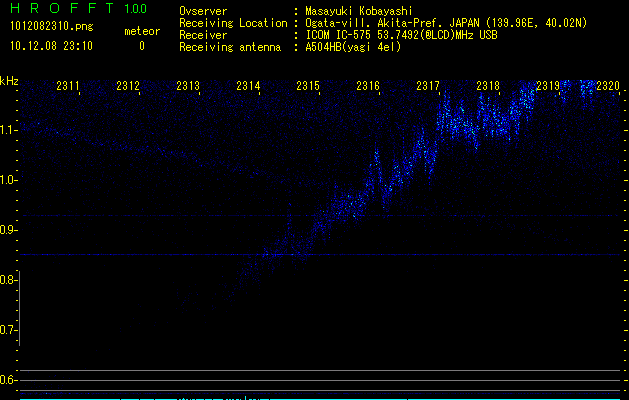The width and height of the screenshot is (629, 400).
Task: Click the 0.8 kHz axis label
Action: point(8,280)
